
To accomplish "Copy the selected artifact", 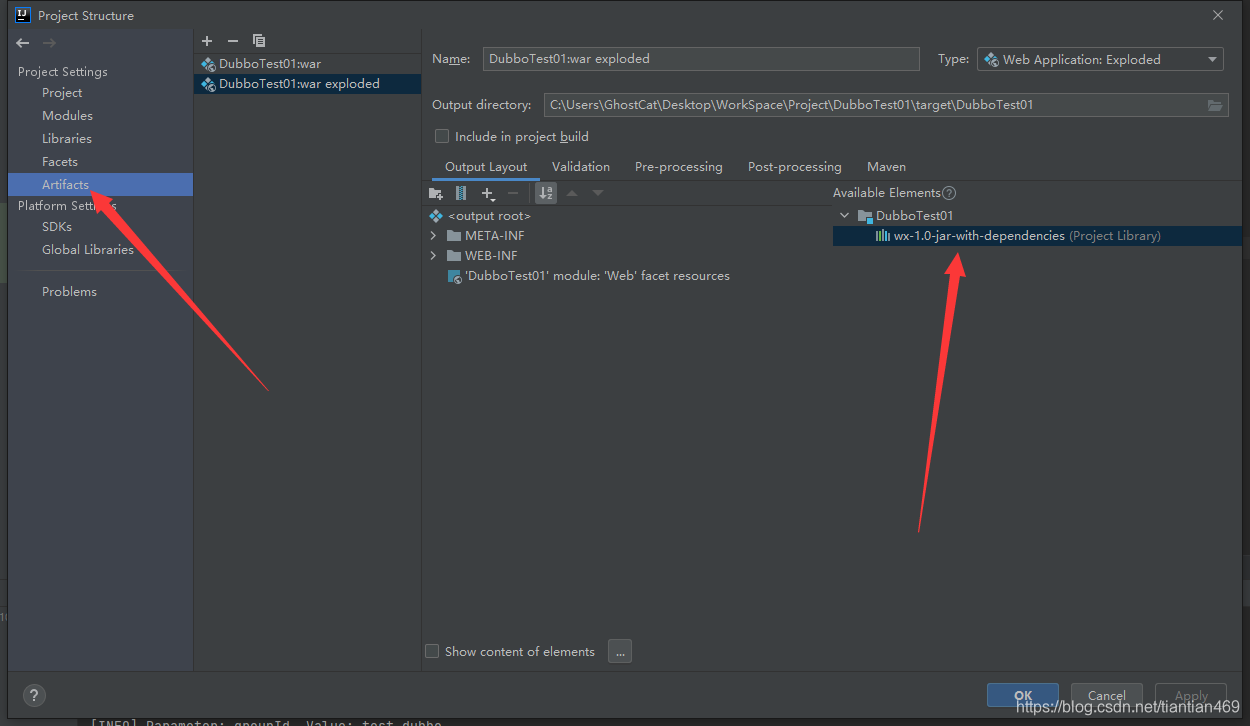I will click(259, 41).
